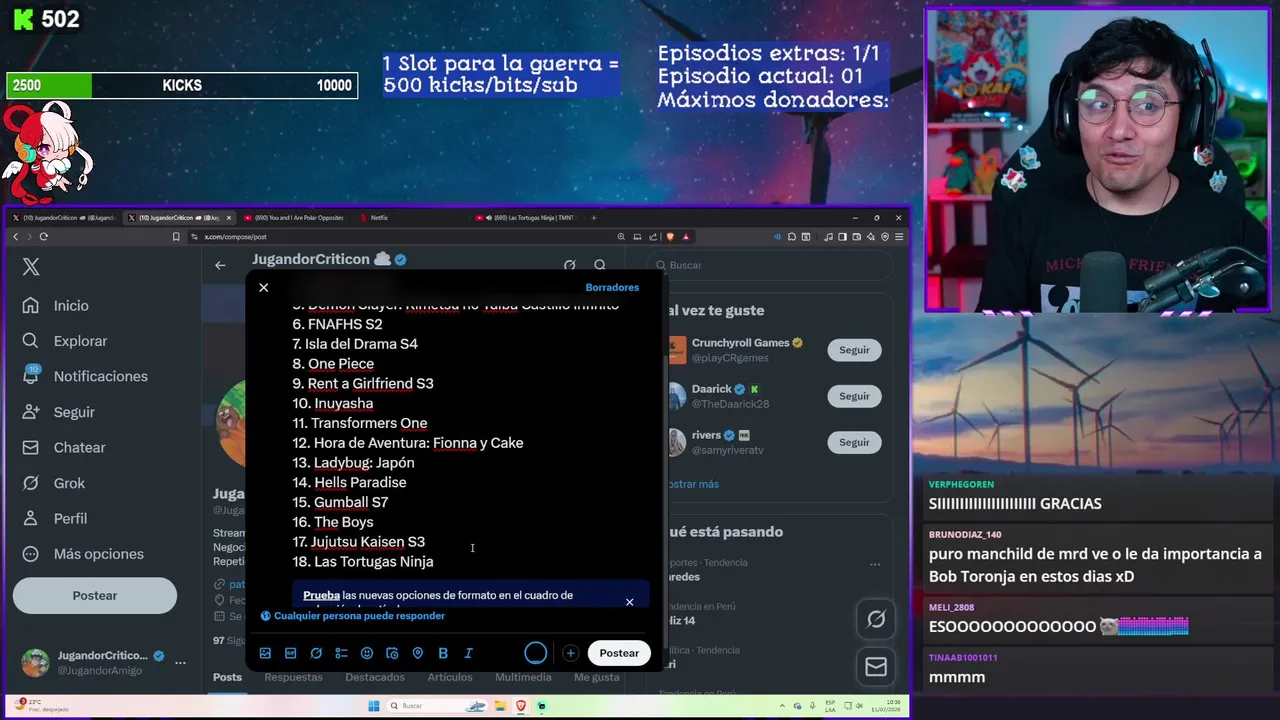
Task: Close the compose post dialog
Action: (264, 288)
